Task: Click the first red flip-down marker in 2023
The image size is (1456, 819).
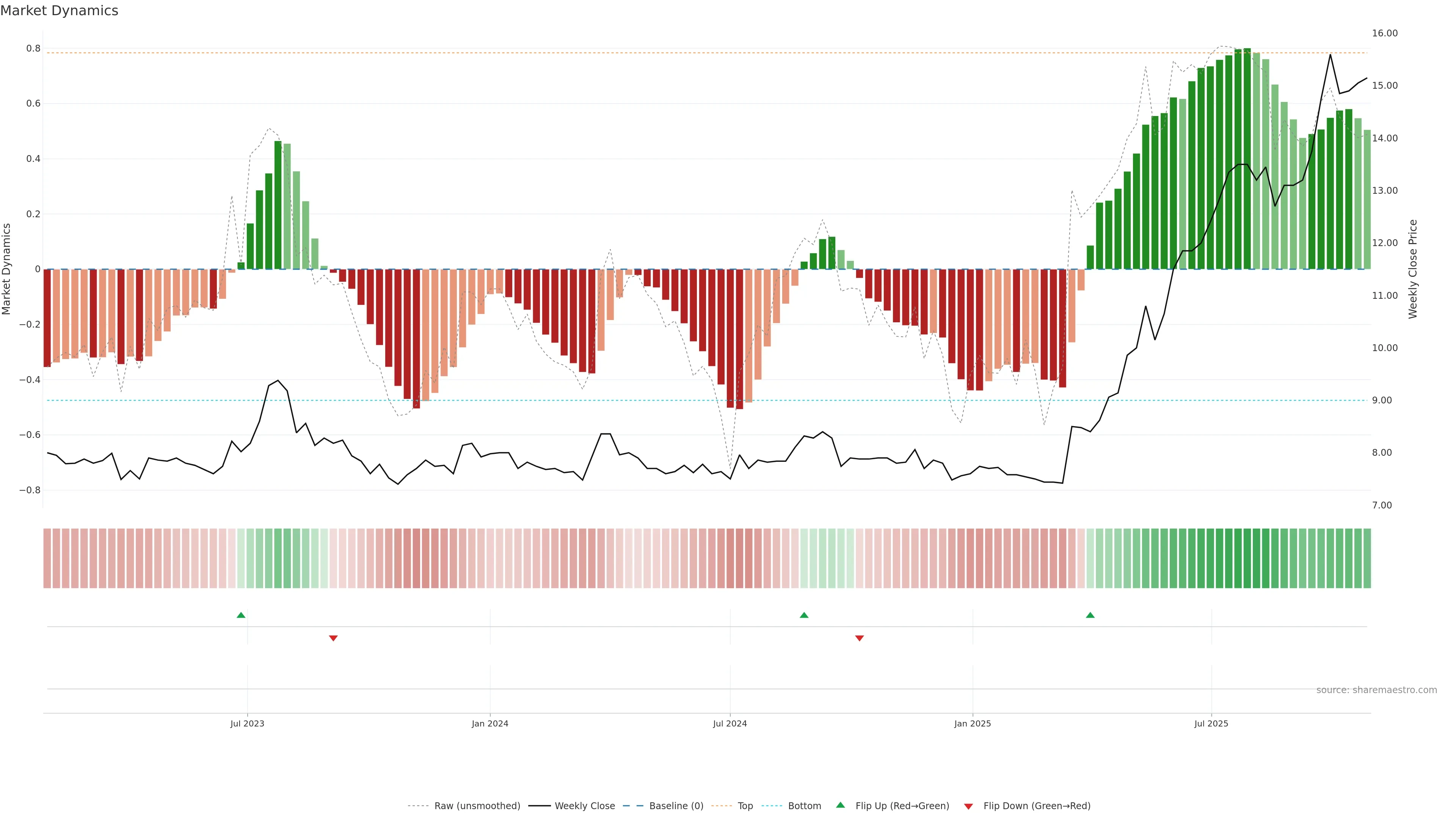Action: [x=333, y=638]
